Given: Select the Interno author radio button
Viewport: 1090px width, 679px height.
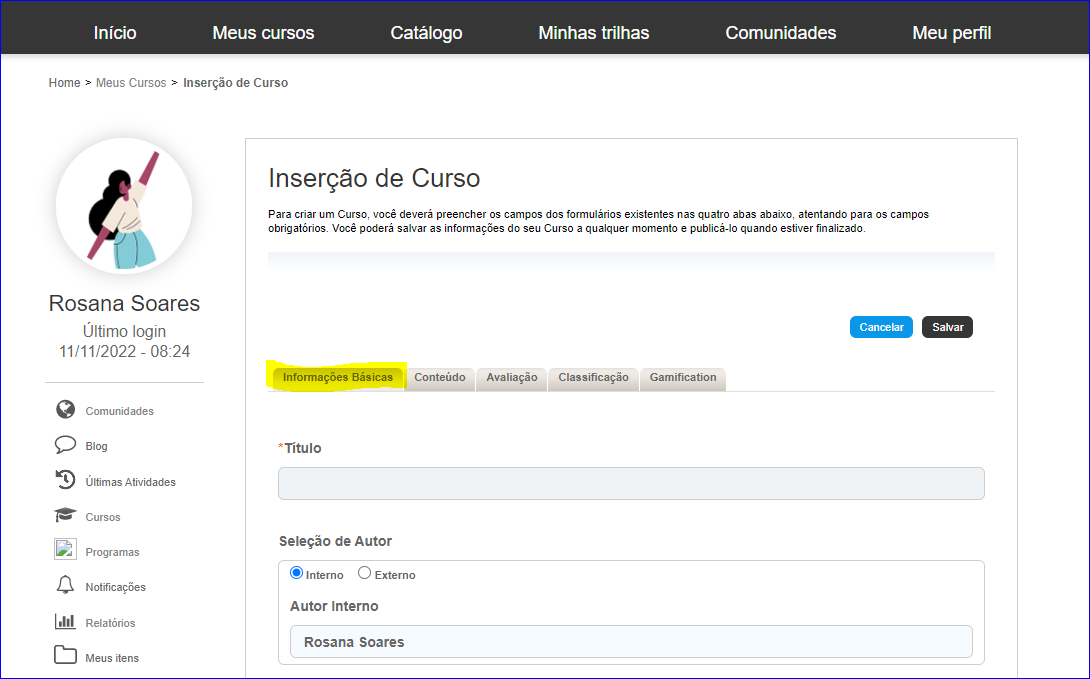Looking at the screenshot, I should tap(296, 573).
